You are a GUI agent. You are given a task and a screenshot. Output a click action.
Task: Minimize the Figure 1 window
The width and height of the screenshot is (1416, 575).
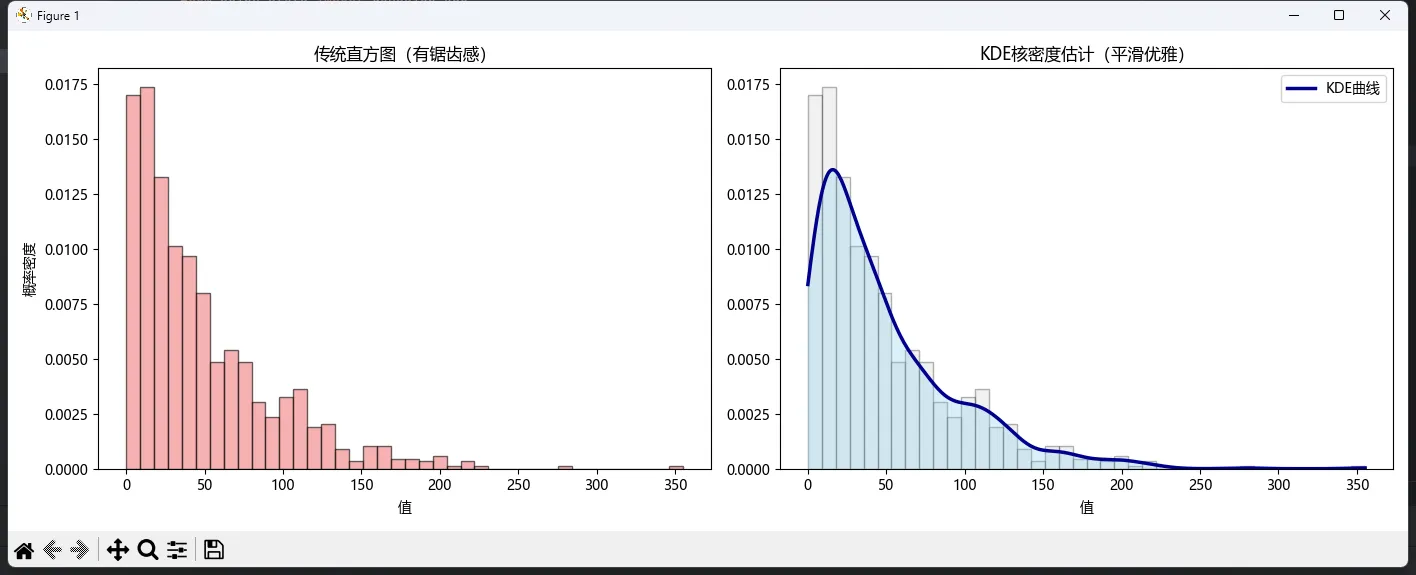1293,15
